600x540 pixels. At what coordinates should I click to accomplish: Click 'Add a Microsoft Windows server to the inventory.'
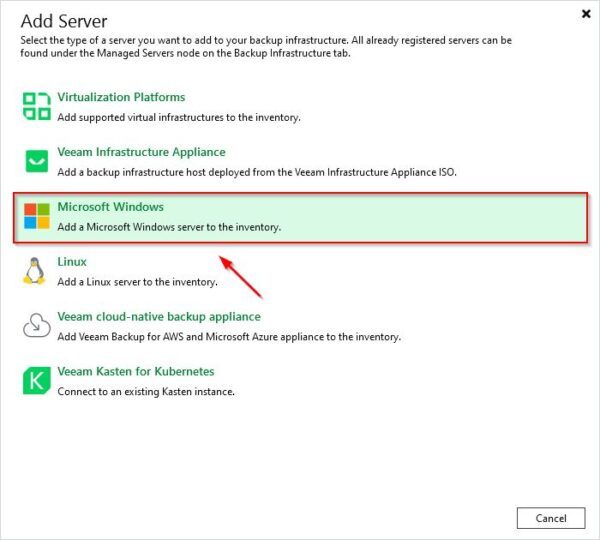coord(169,227)
